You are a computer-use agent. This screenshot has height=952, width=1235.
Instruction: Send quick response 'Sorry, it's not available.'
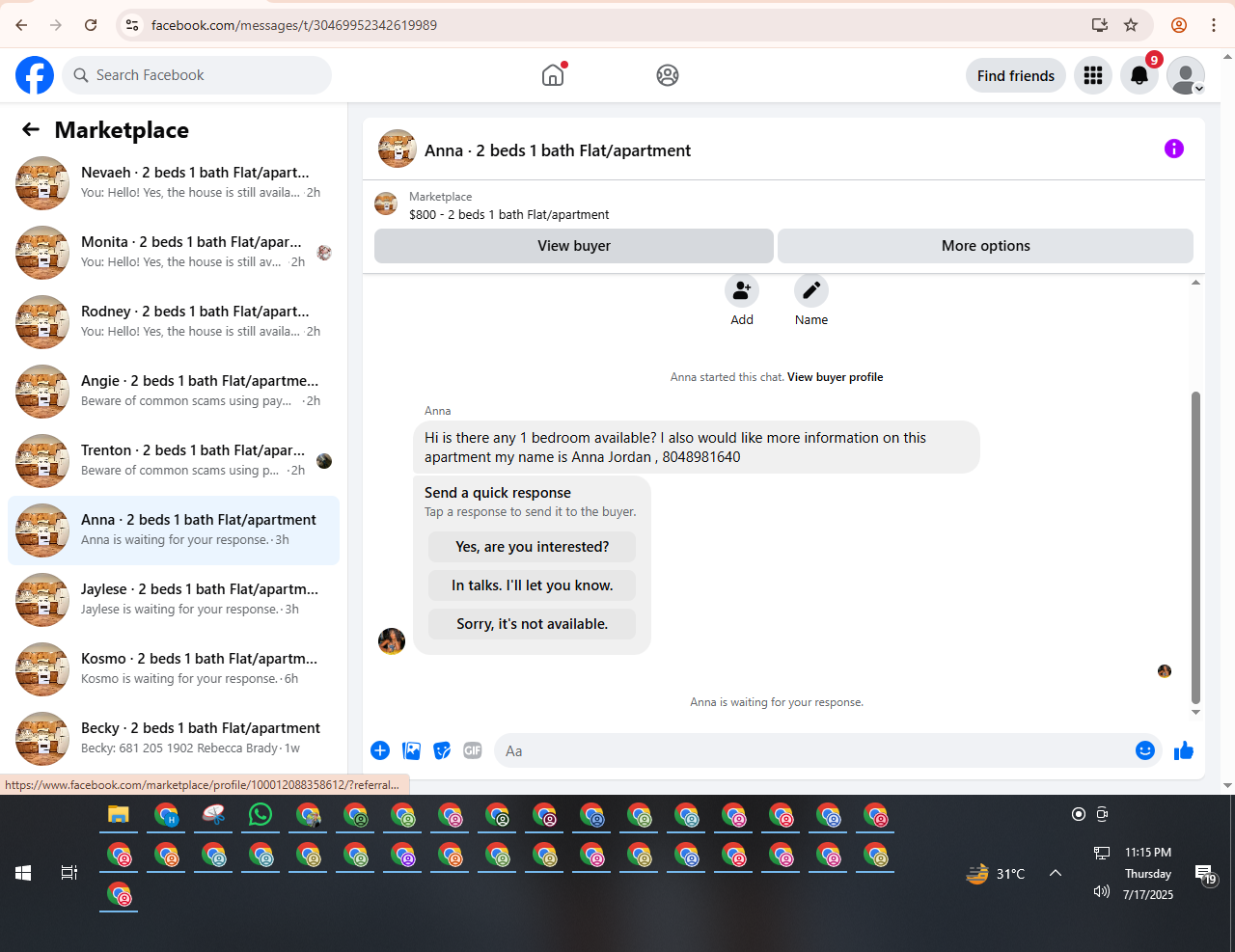pos(533,624)
